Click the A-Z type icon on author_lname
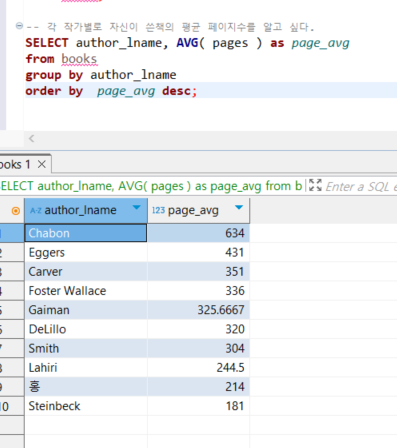397x448 pixels. click(36, 211)
